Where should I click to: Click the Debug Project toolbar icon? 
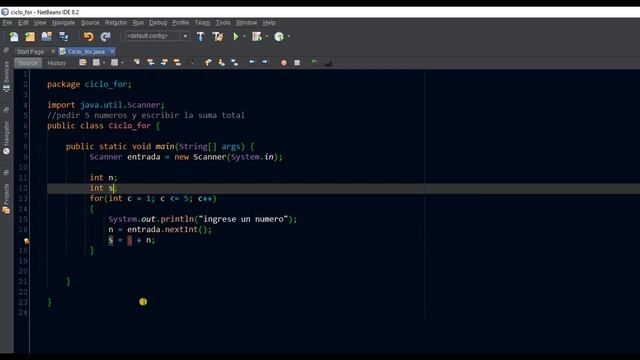coord(257,37)
